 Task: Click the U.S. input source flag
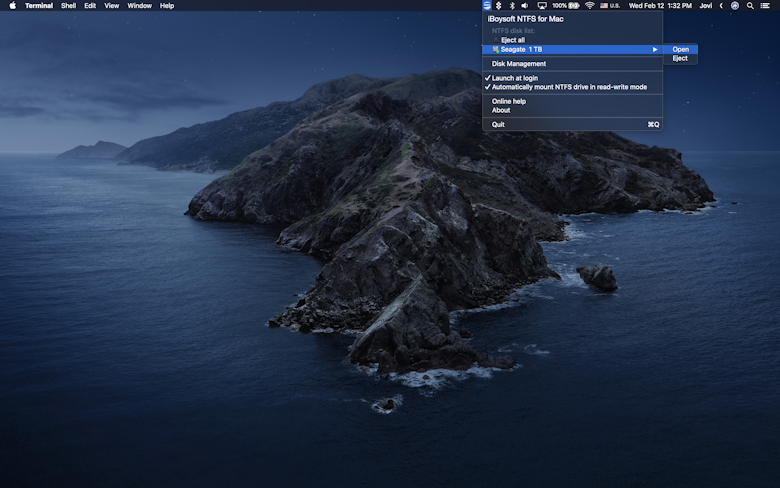tap(610, 5)
